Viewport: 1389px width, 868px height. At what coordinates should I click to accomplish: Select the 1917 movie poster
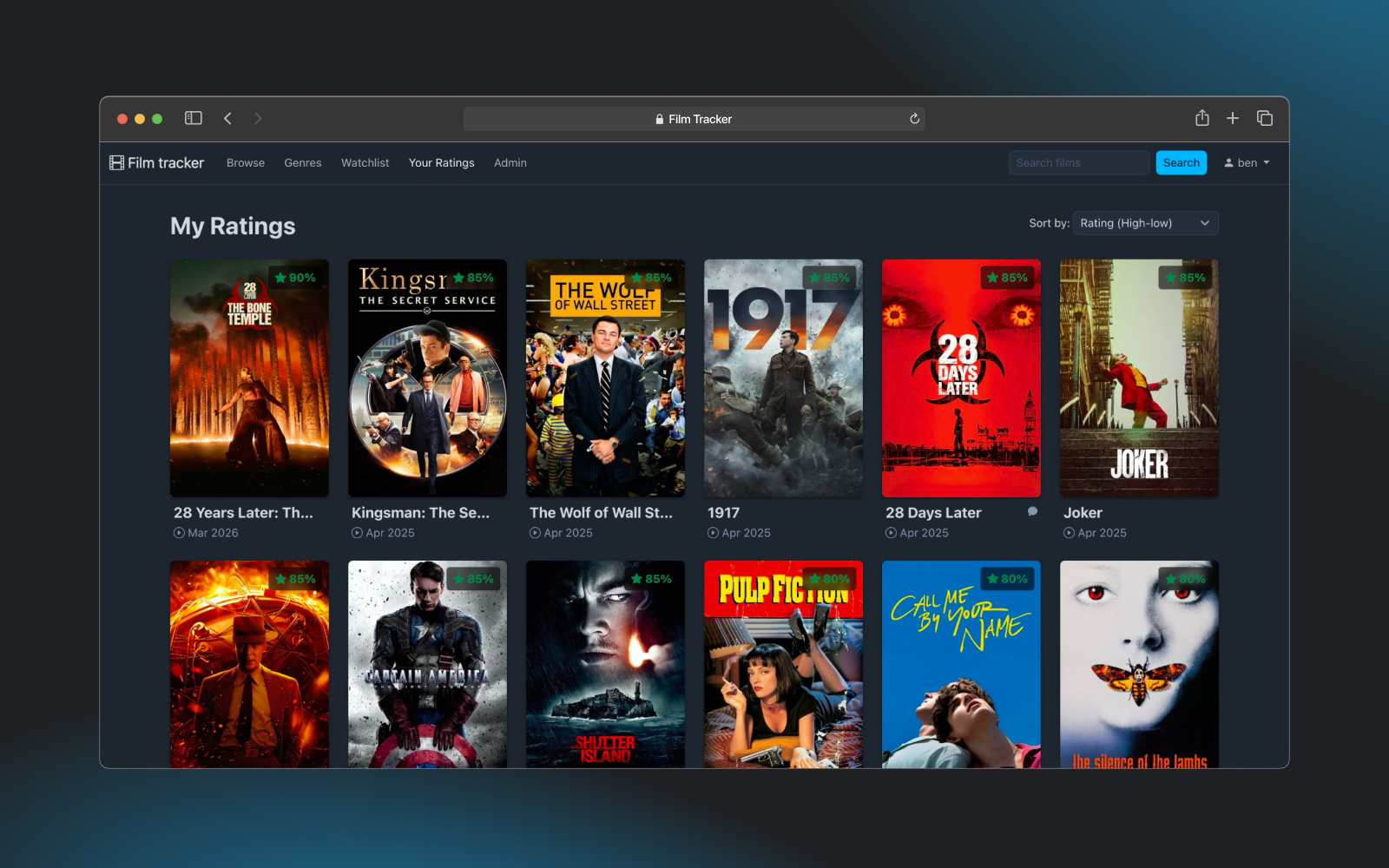tap(783, 378)
